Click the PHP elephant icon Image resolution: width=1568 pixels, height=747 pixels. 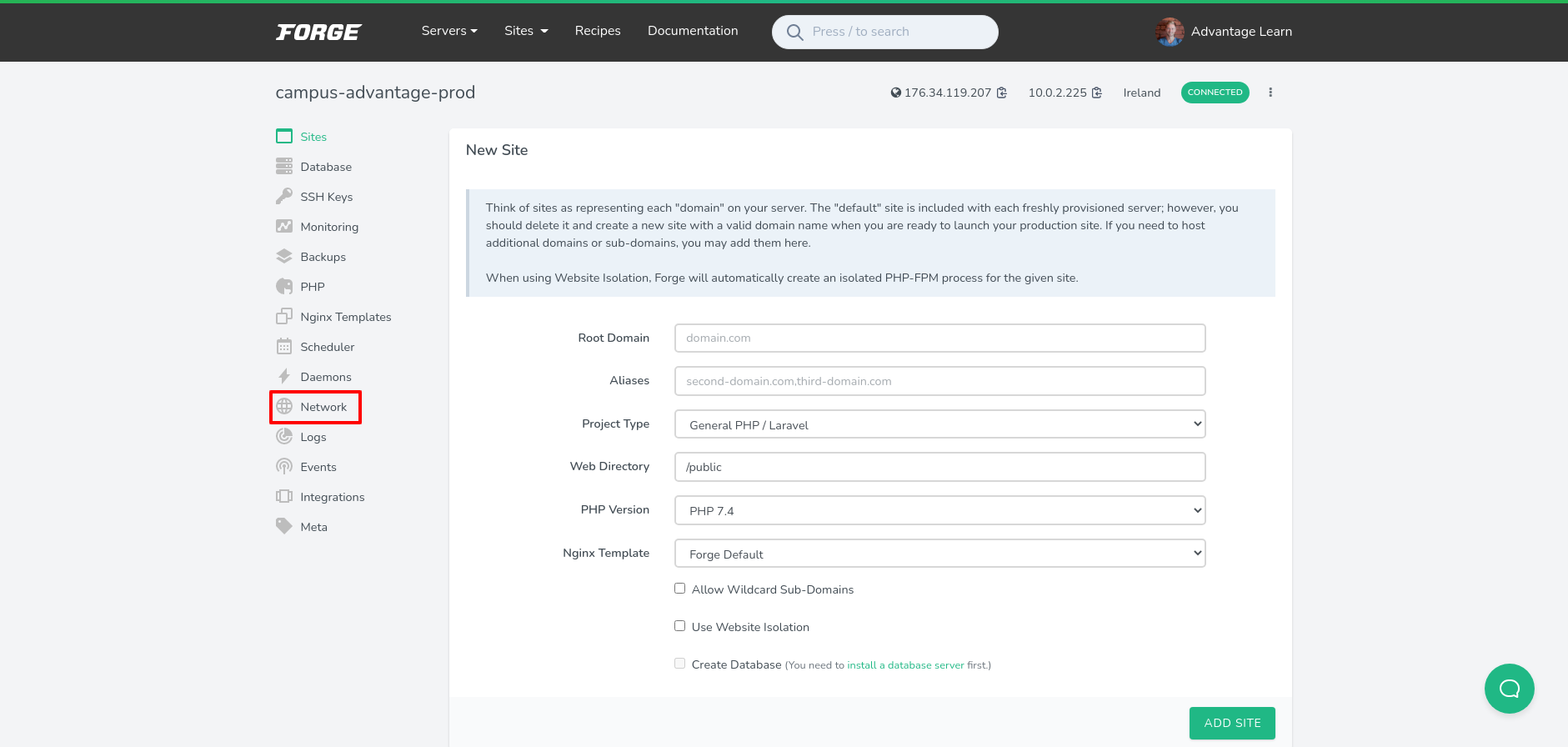coord(284,286)
